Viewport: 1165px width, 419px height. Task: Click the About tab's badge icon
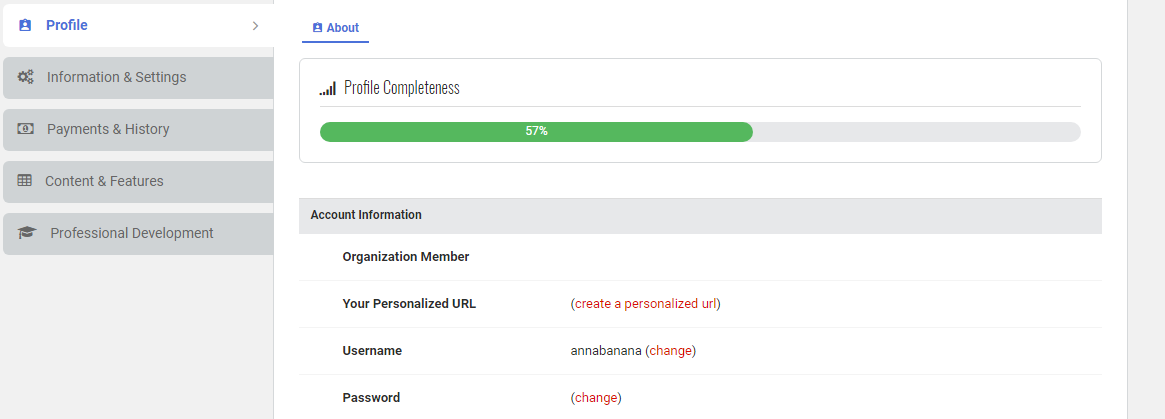(x=317, y=28)
